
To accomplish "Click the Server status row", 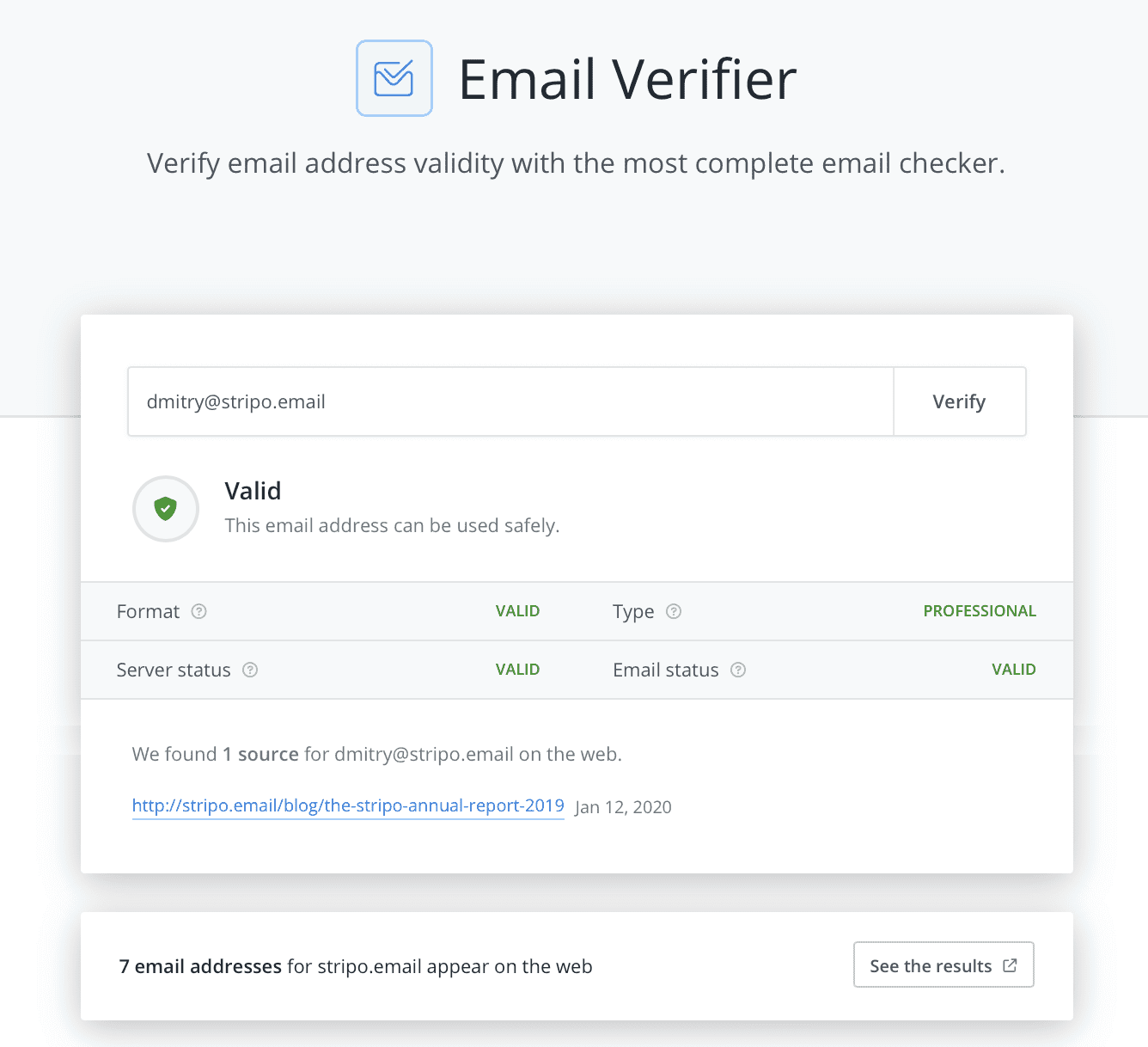I will point(344,670).
